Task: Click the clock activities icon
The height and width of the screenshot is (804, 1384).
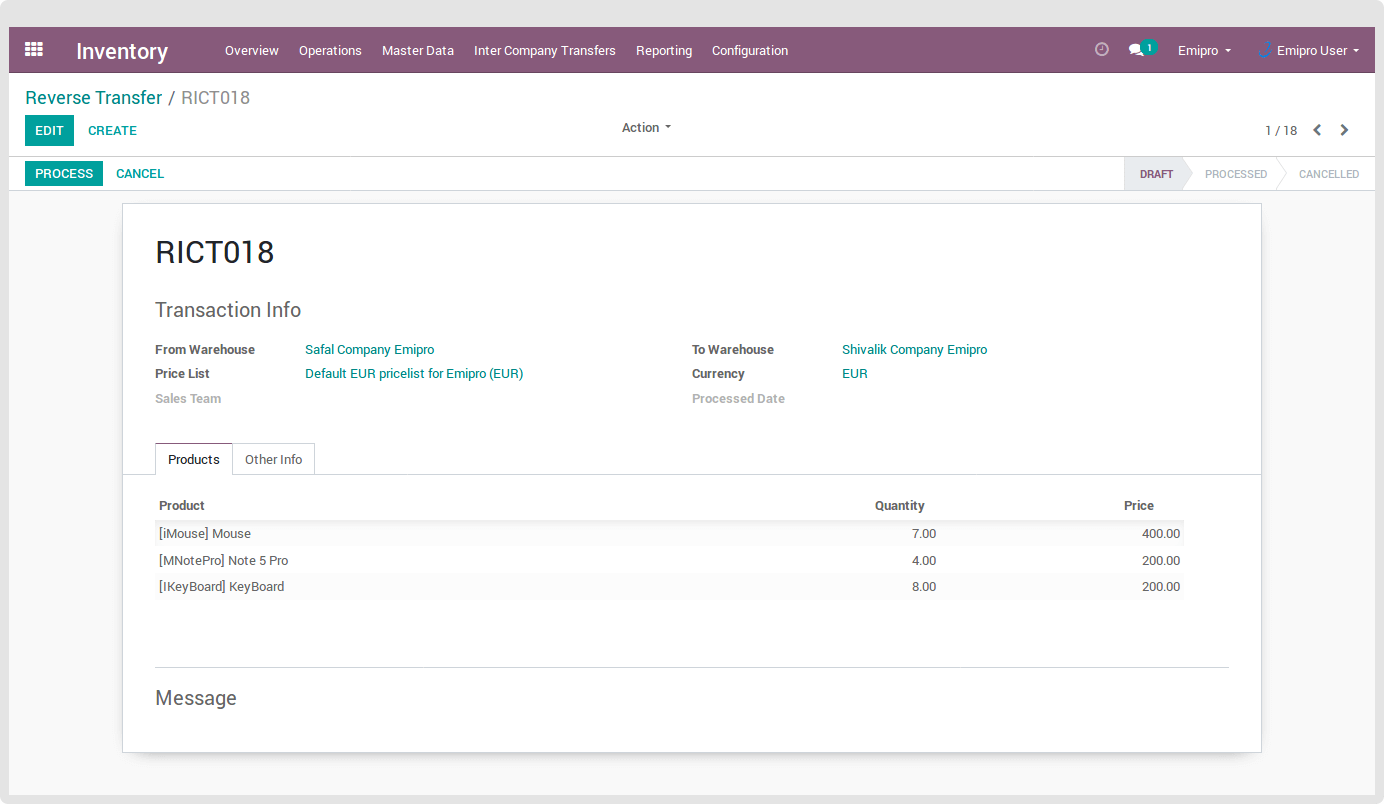Action: click(x=1102, y=49)
